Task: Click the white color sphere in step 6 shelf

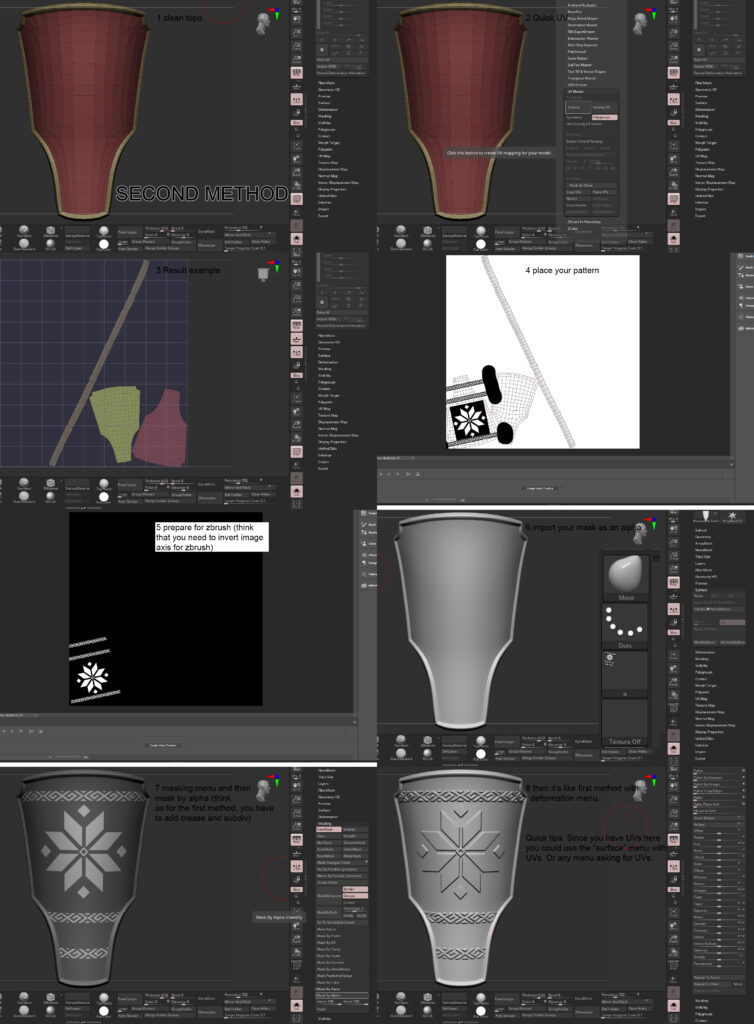Action: coord(481,754)
